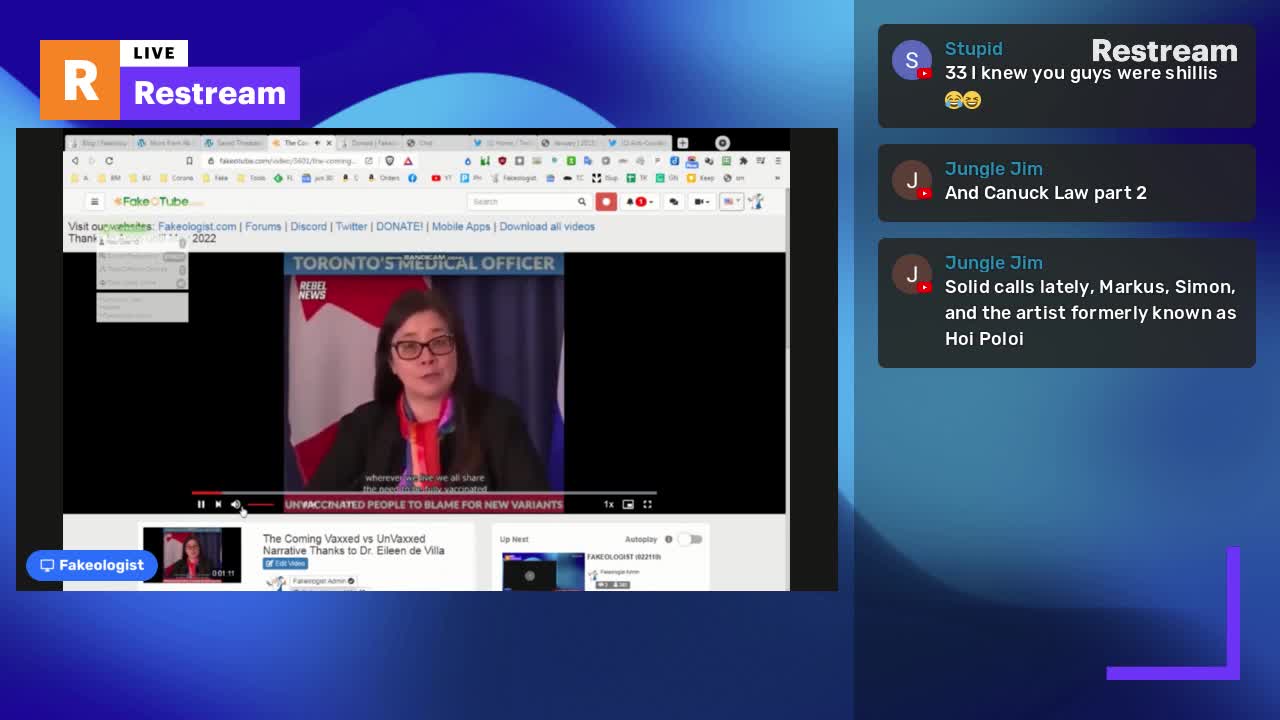
Task: Select Jungle Jim's Solid calls message
Action: [1067, 303]
